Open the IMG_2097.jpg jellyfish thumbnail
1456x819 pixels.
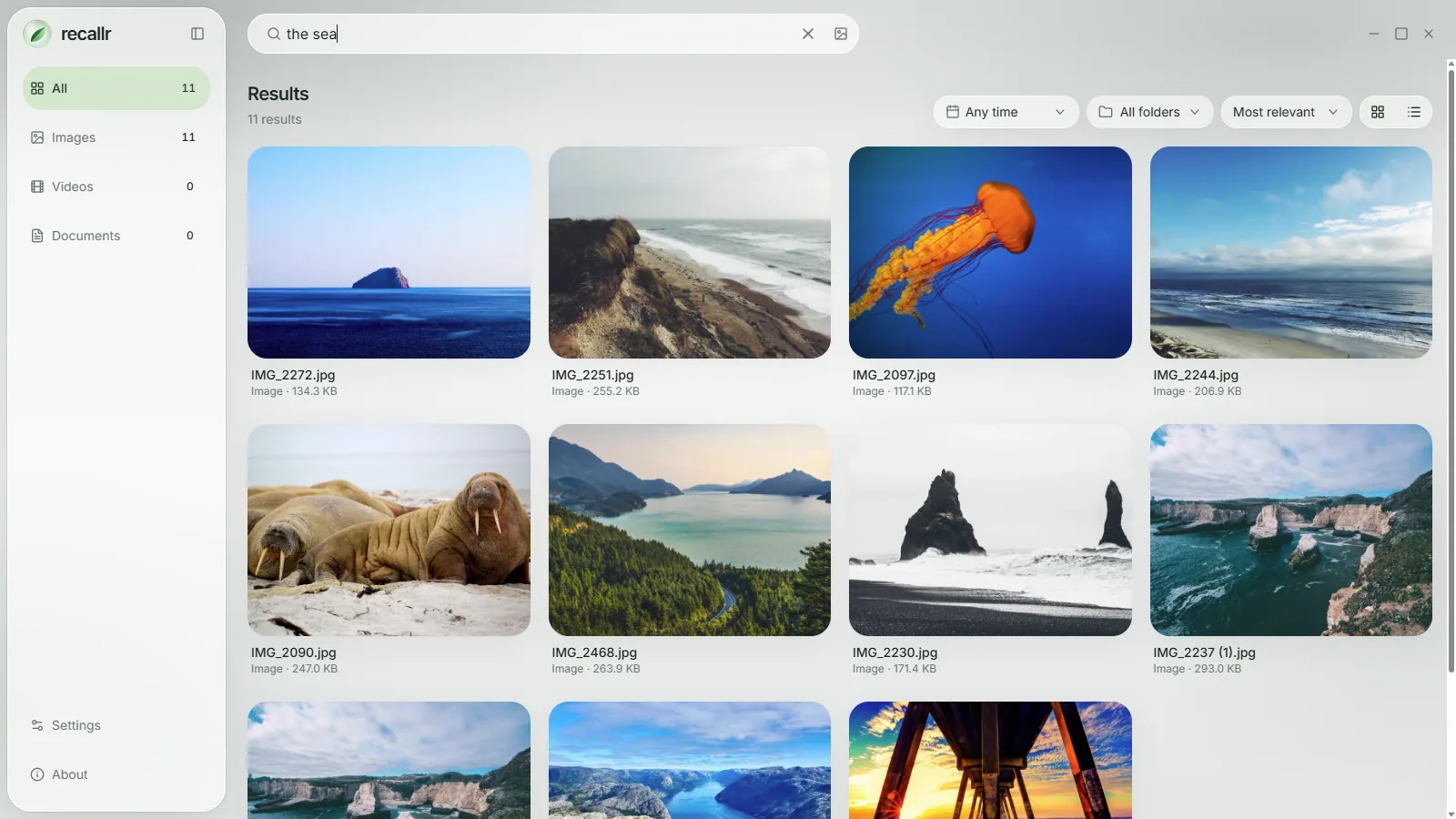click(990, 252)
